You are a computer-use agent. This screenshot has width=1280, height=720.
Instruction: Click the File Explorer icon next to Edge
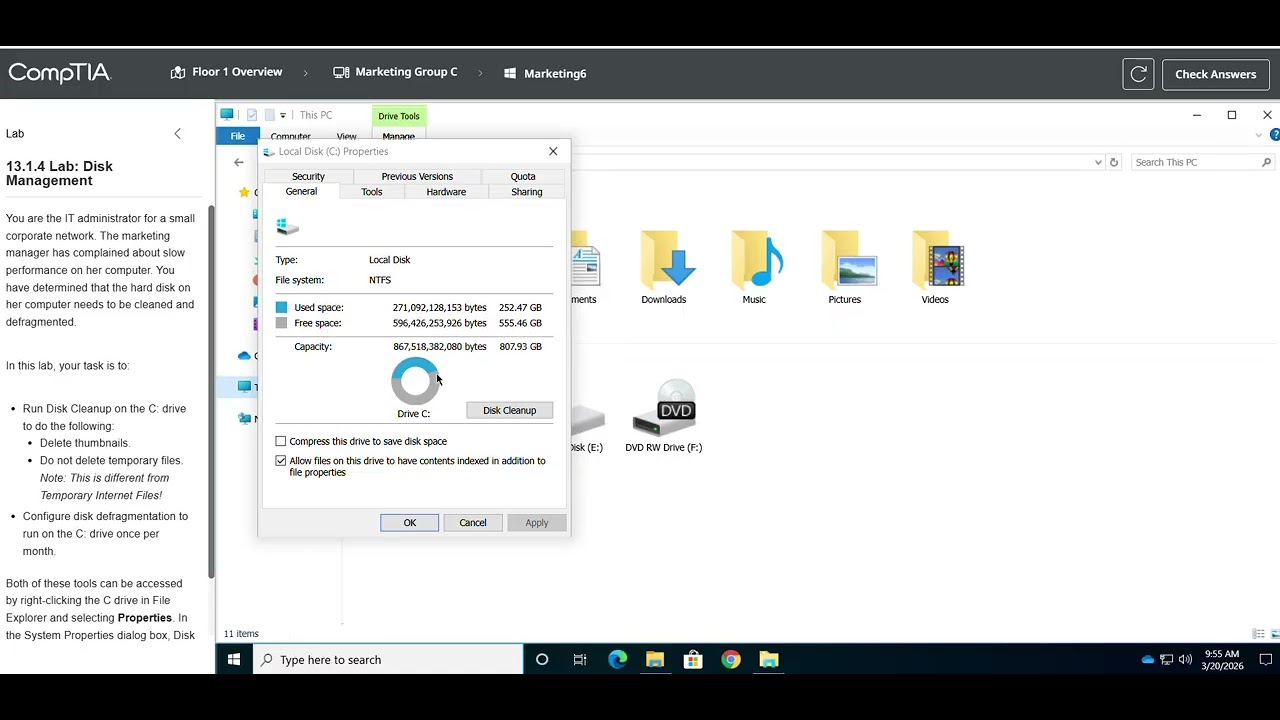(655, 660)
